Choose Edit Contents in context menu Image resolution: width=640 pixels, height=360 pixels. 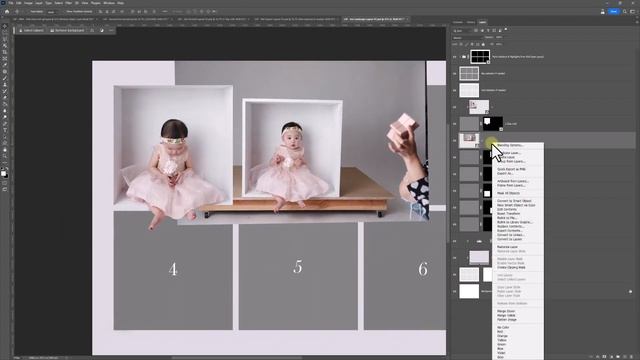coord(507,209)
